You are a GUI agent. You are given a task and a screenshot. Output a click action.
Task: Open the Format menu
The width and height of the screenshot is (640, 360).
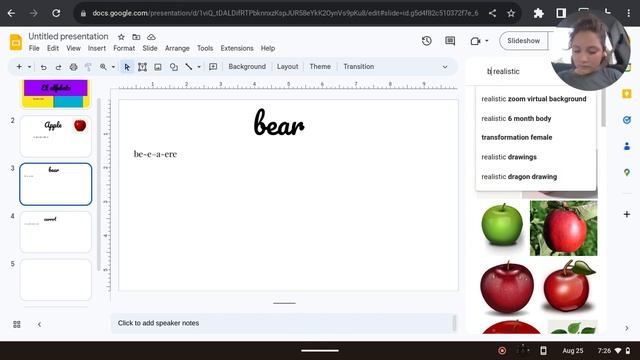coord(124,48)
